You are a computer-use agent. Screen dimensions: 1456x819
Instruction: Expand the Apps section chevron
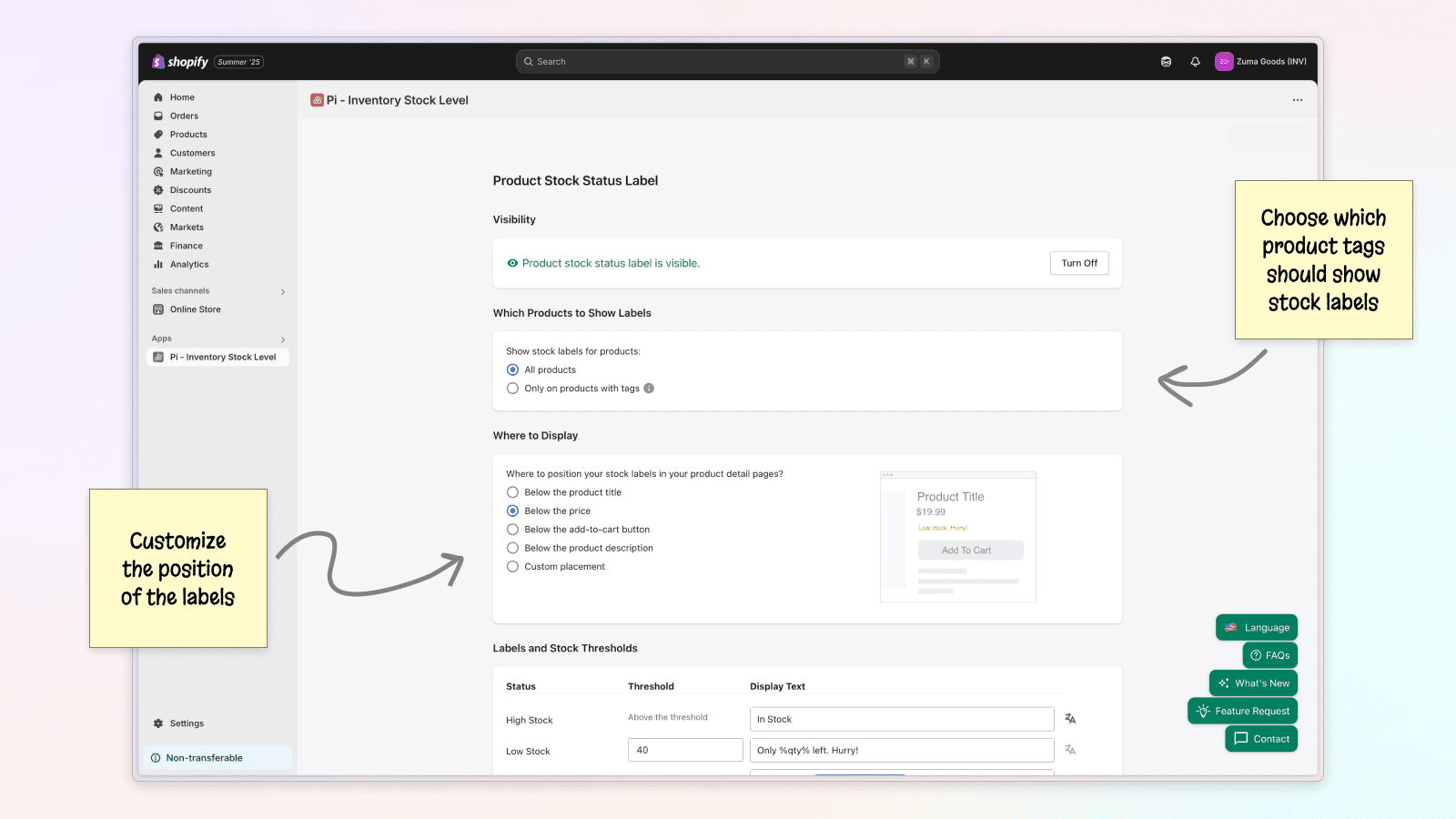pos(283,338)
